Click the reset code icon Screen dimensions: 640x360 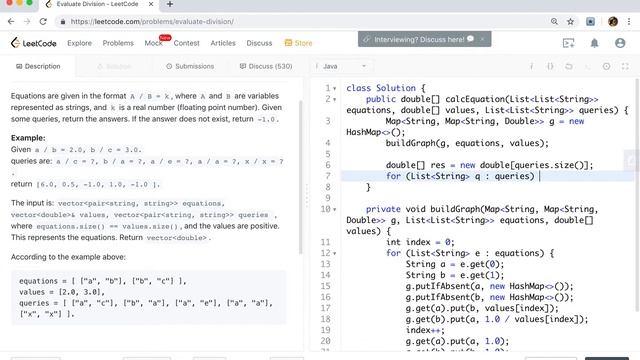pos(569,66)
